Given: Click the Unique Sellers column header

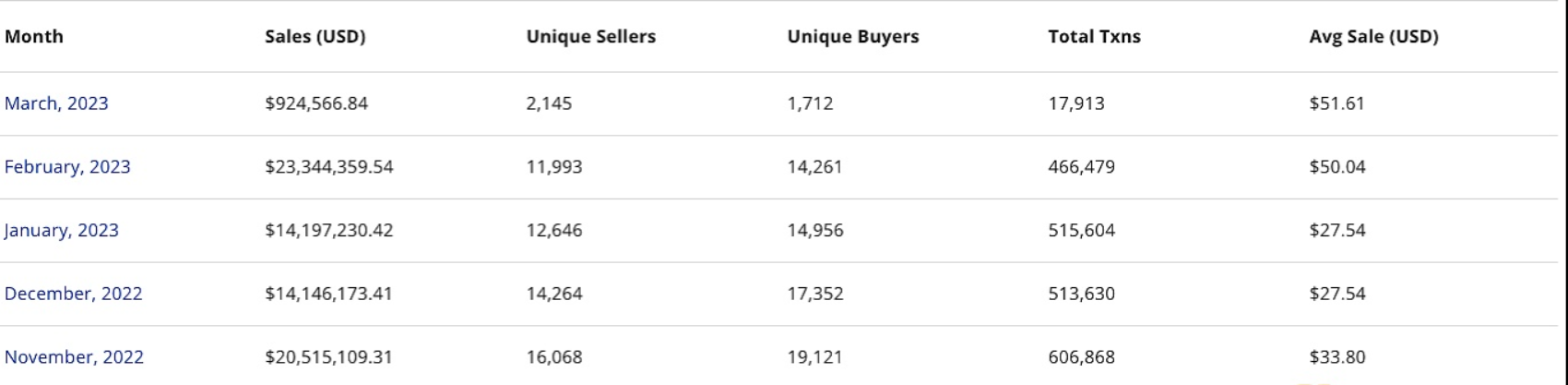Looking at the screenshot, I should (590, 37).
